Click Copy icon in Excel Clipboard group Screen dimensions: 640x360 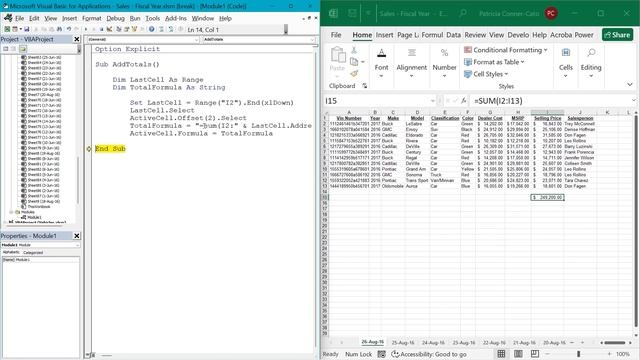click(x=354, y=62)
